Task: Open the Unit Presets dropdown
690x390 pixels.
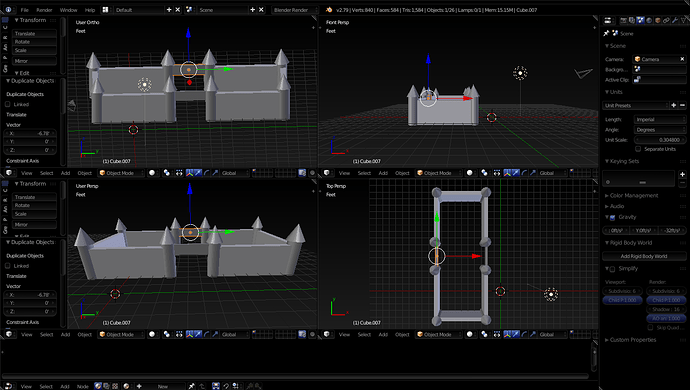Action: [635, 106]
